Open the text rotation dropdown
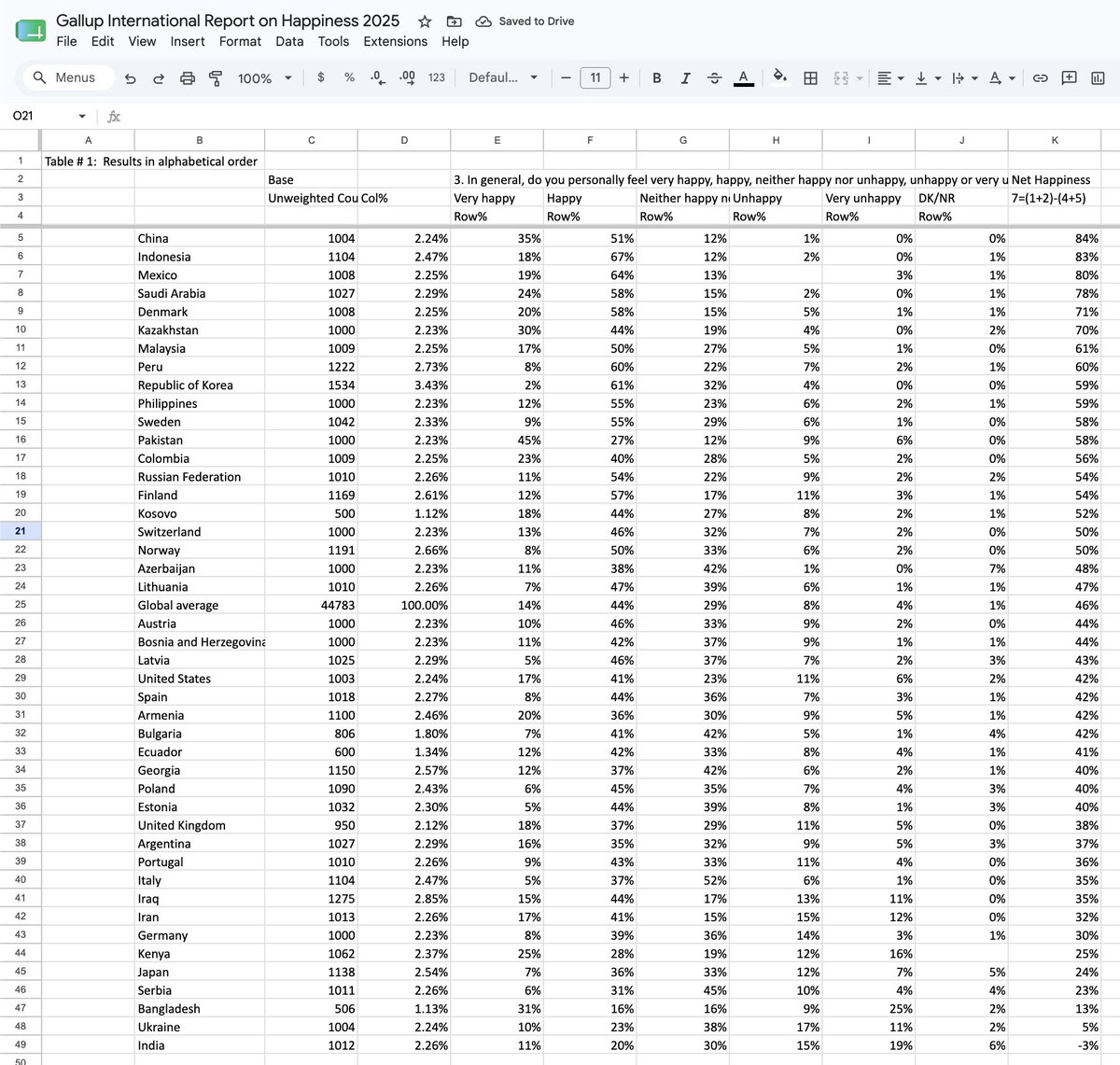Screen dimensions: 1120x1065 coord(1001,78)
